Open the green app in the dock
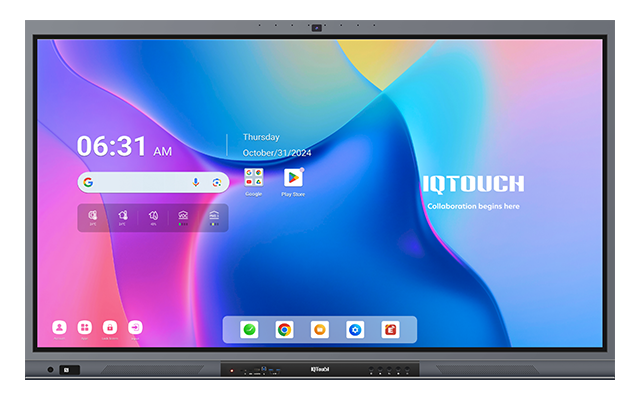This screenshot has width=640, height=400. [249, 329]
